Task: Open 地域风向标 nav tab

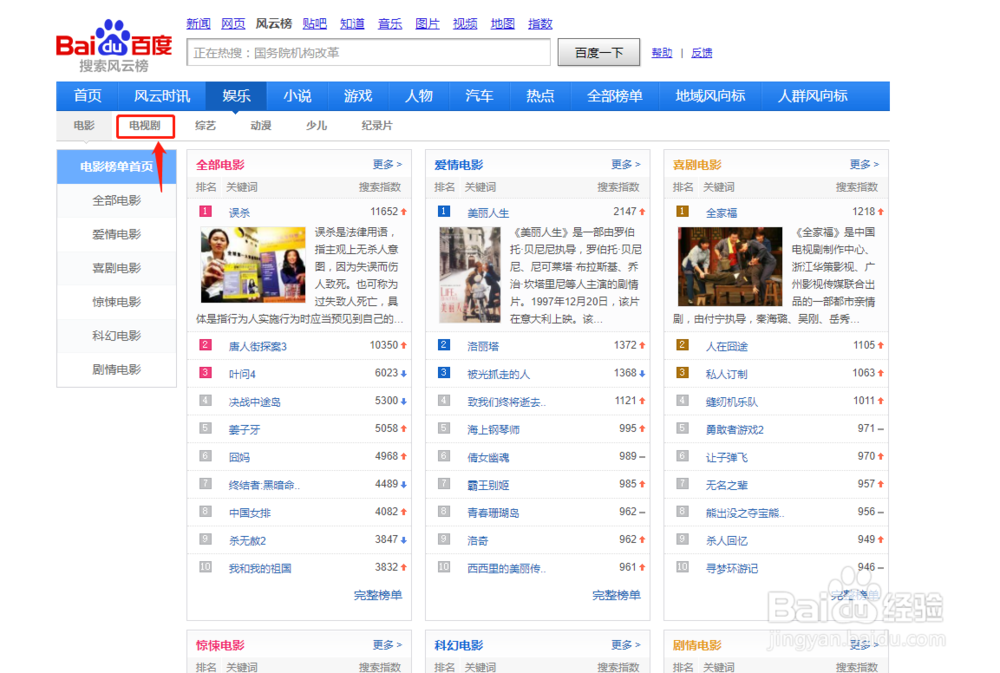Action: click(710, 96)
